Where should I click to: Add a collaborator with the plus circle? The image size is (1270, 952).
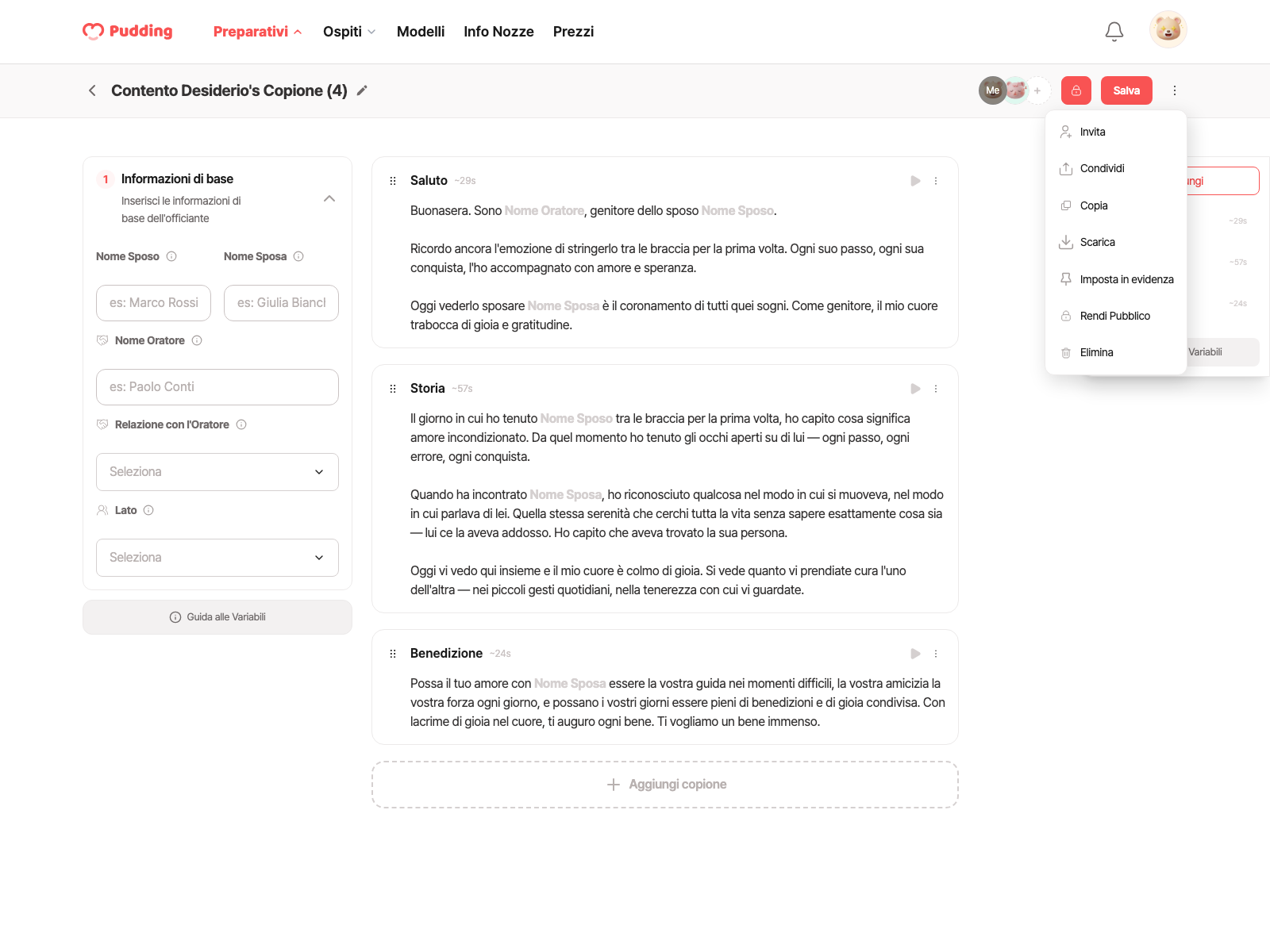(x=1037, y=90)
